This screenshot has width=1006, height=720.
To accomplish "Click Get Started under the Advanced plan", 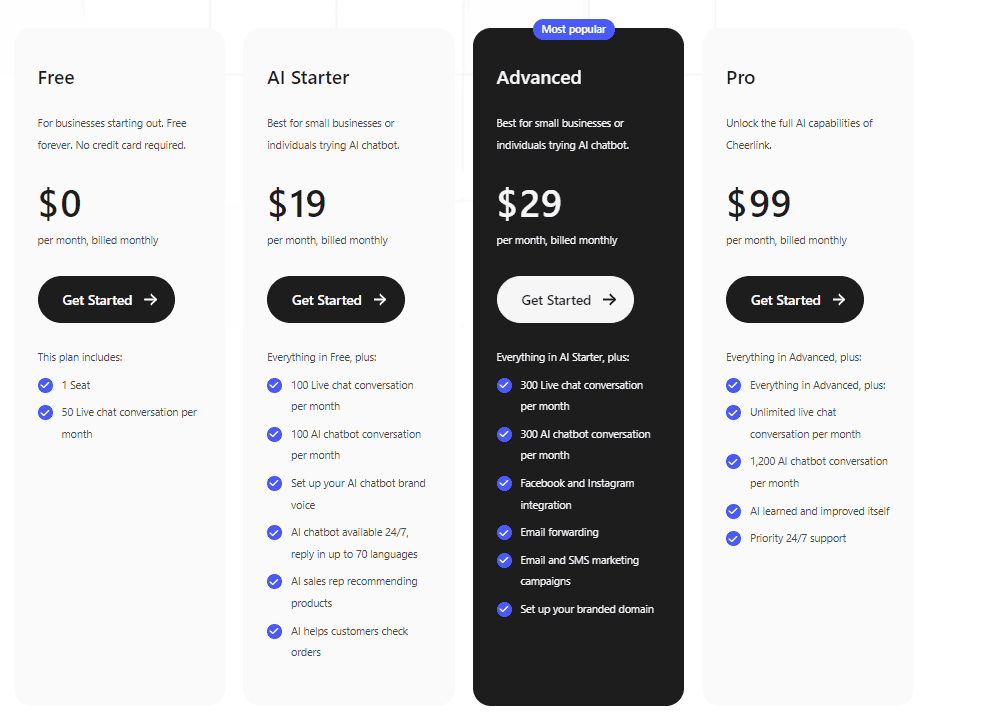I will [565, 299].
